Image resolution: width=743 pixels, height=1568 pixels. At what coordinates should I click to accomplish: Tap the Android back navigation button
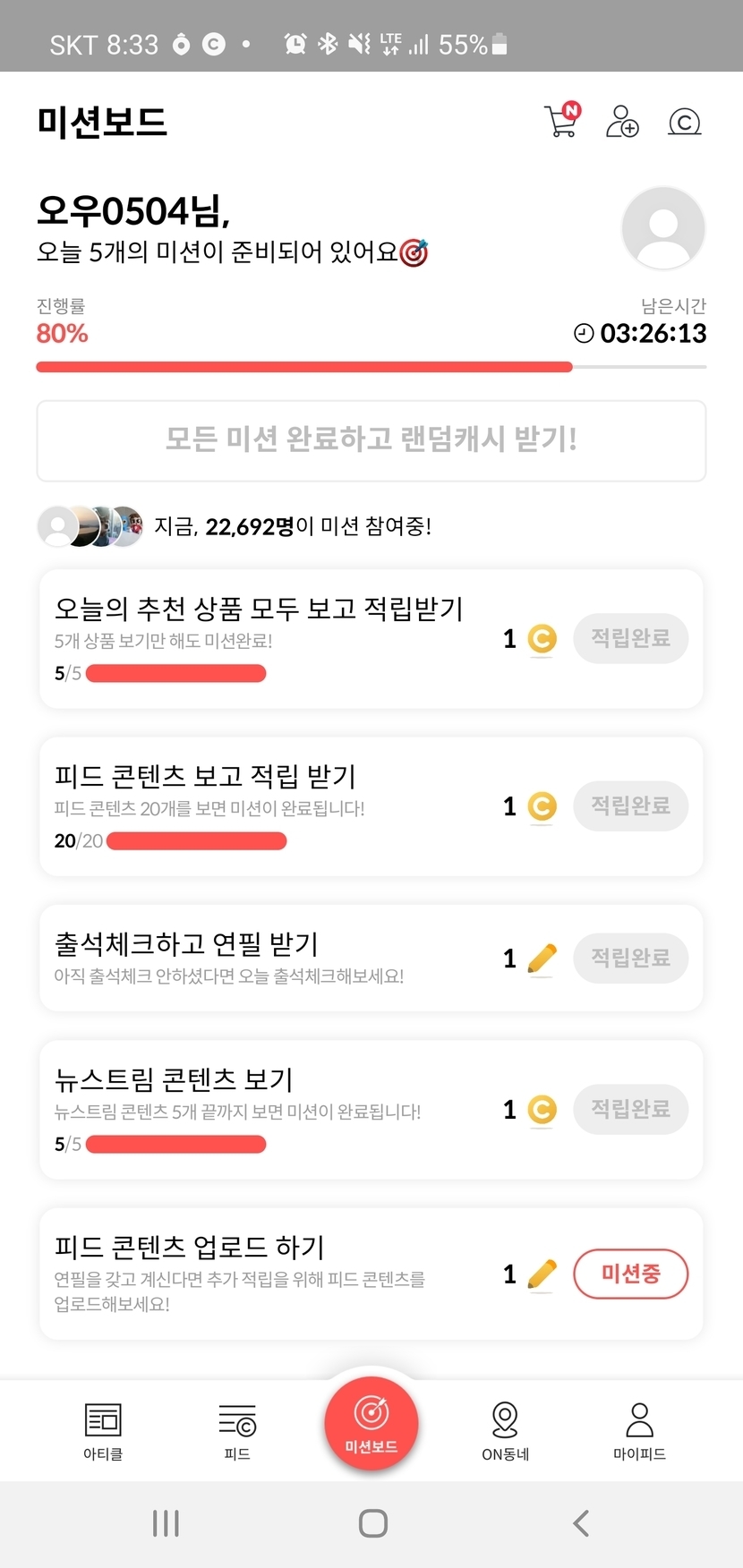581,1523
